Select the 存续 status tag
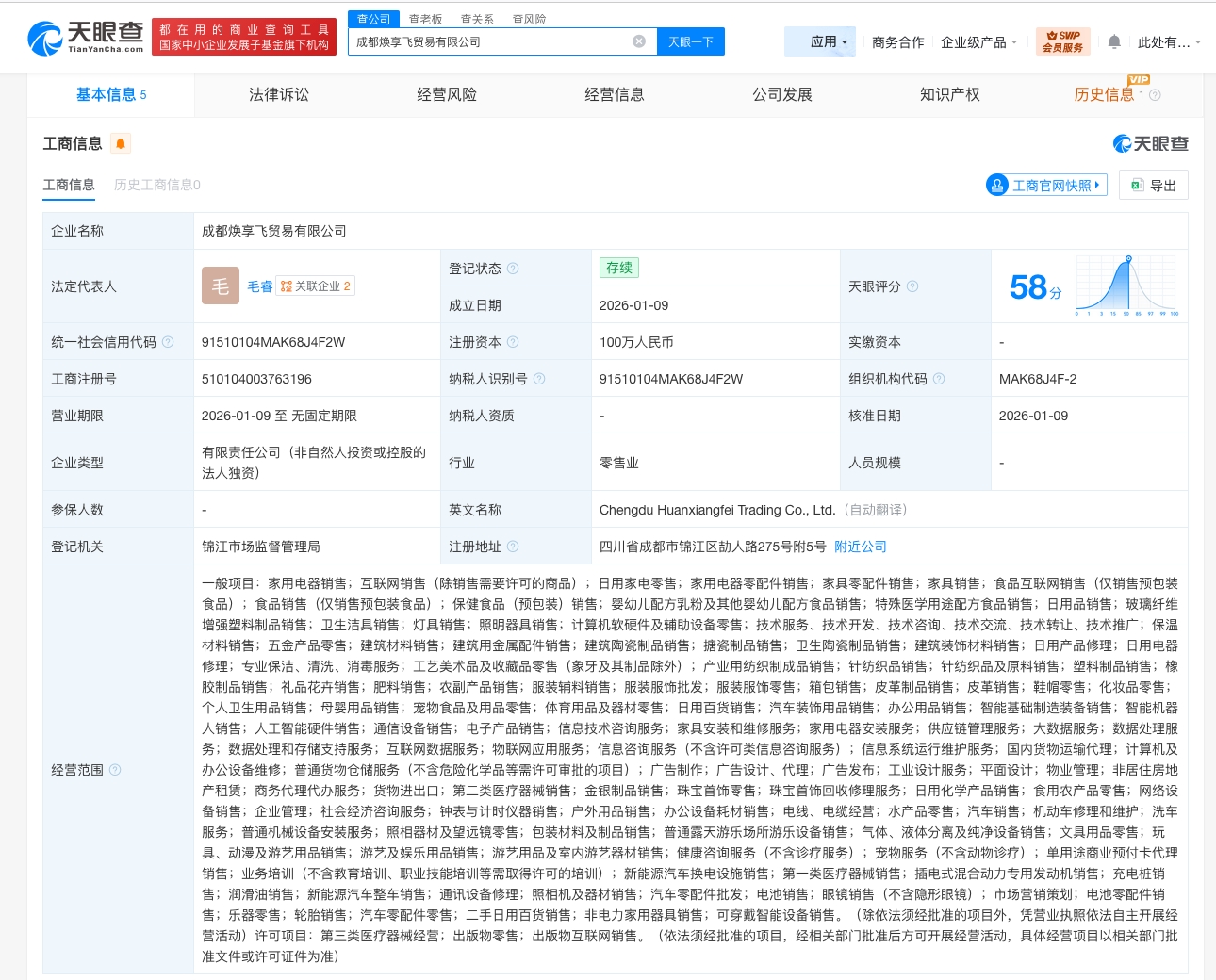 coord(618,268)
